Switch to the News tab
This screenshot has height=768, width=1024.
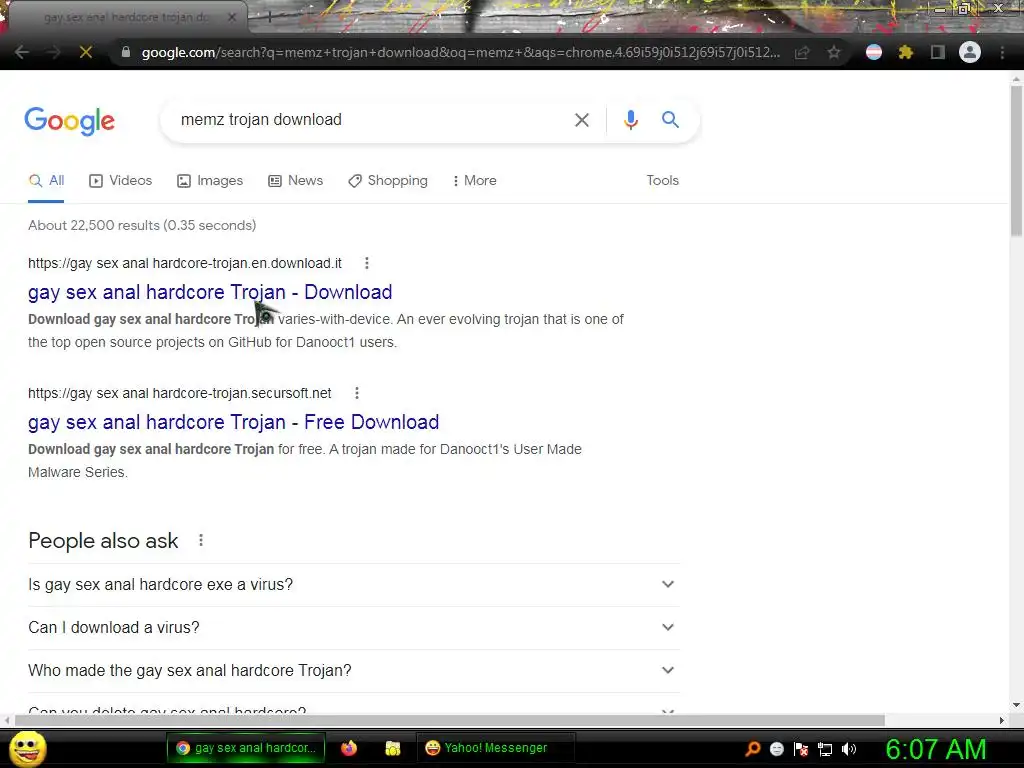pyautogui.click(x=296, y=181)
